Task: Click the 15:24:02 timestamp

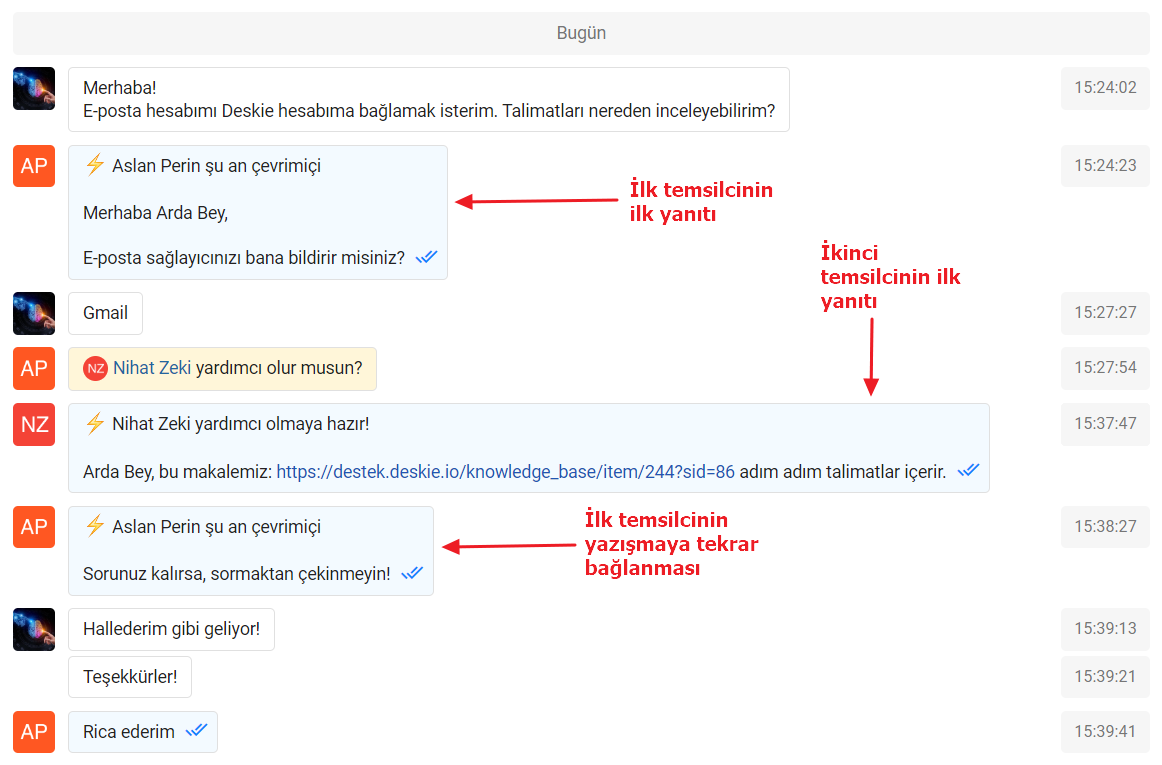Action: coord(1105,88)
